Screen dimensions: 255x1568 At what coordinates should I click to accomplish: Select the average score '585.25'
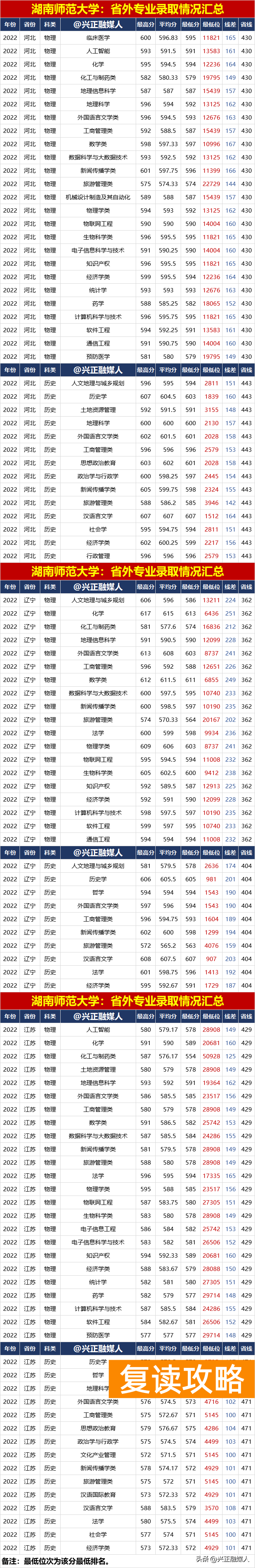click(x=169, y=303)
